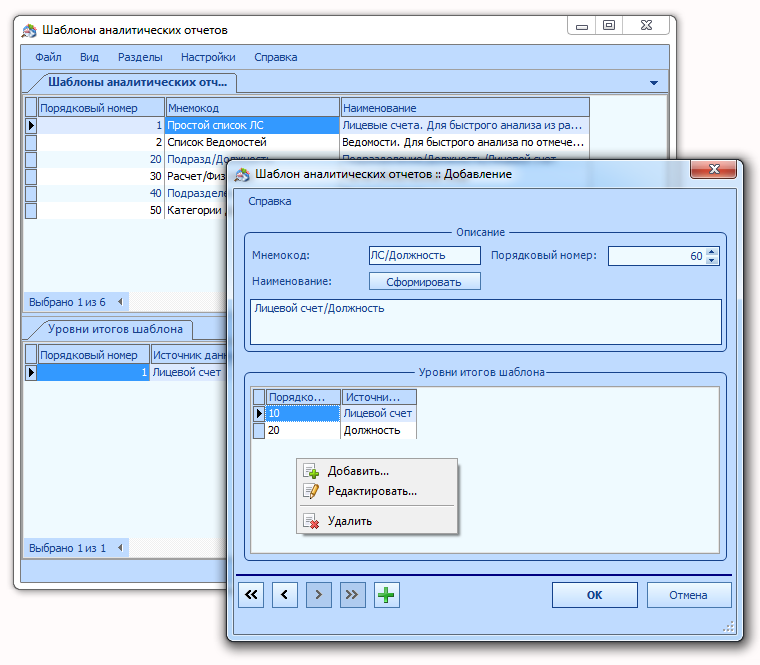Click 'Порядковый номер' header in lower main grid
The width and height of the screenshot is (760, 665).
(x=94, y=355)
